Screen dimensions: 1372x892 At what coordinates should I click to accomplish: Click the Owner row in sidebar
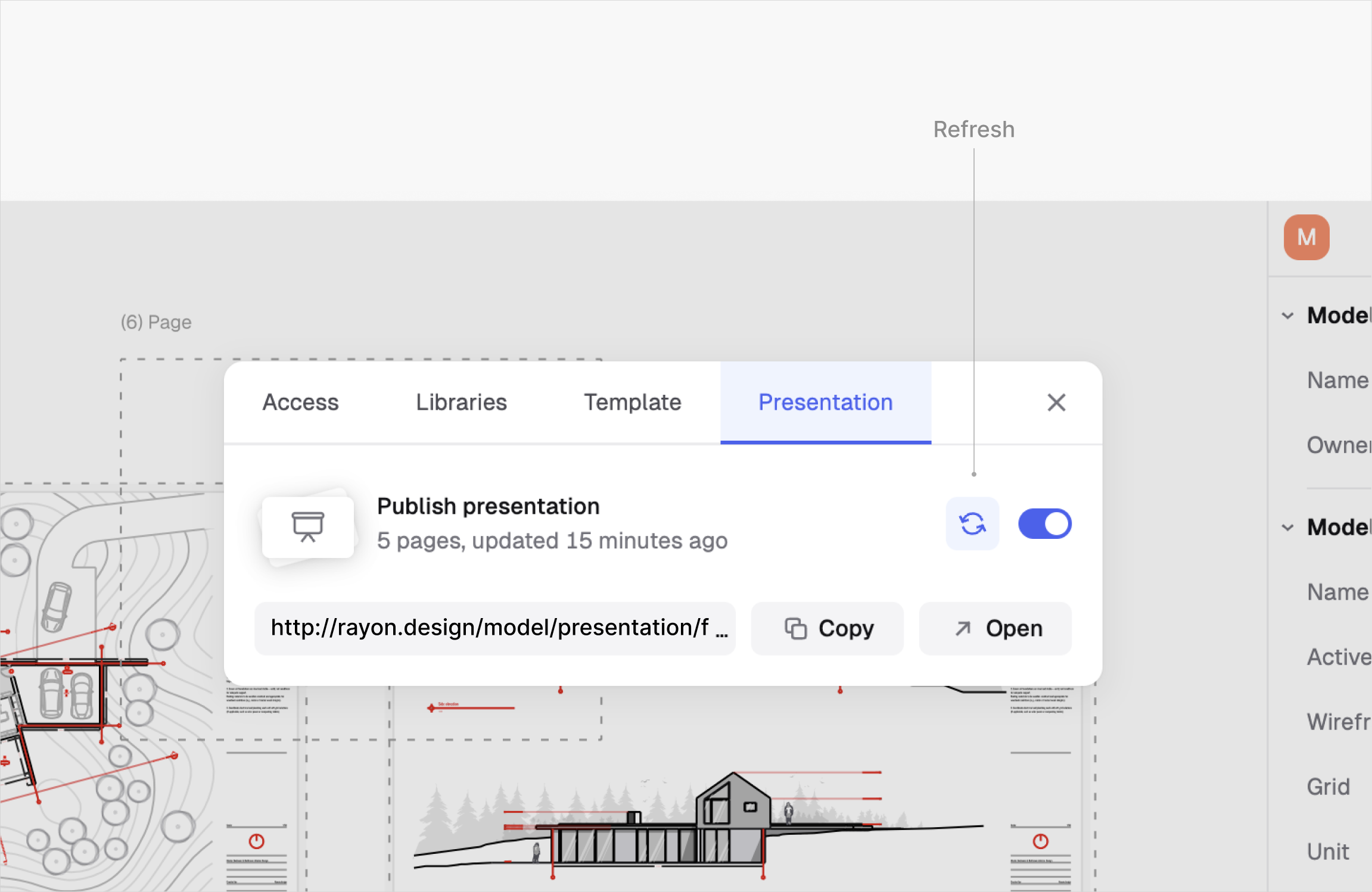click(1337, 445)
